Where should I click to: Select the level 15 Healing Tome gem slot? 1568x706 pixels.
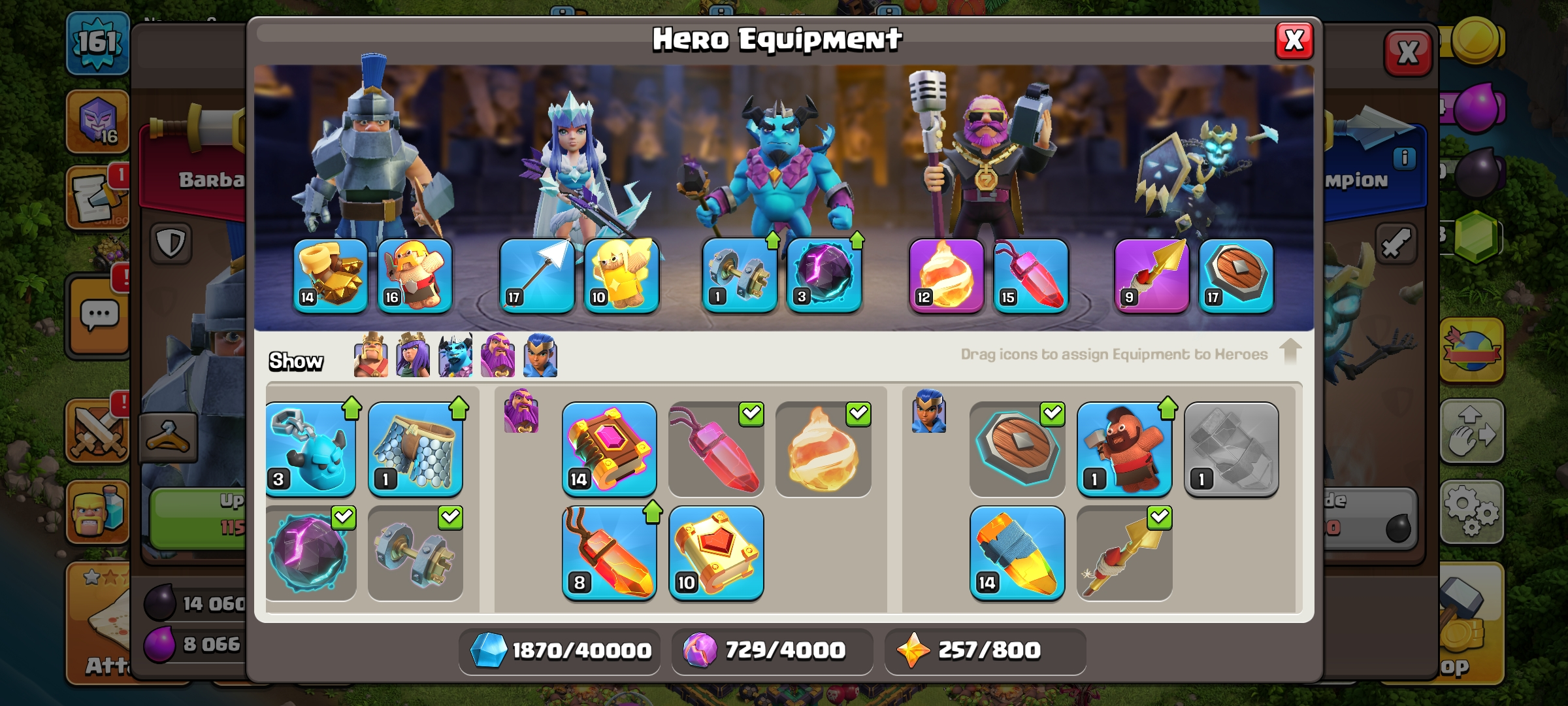click(x=1030, y=275)
